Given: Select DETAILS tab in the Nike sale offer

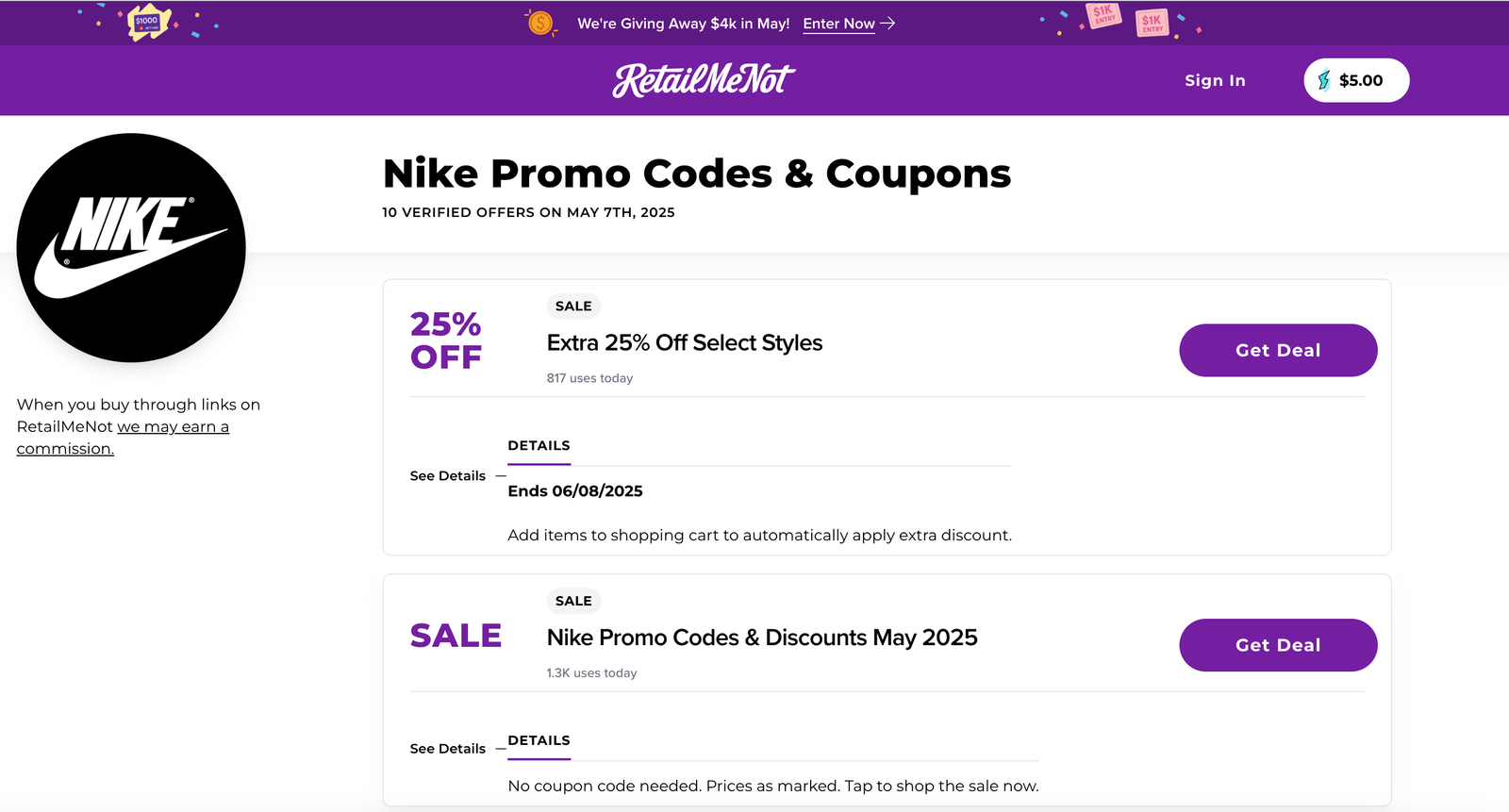Looking at the screenshot, I should pyautogui.click(x=539, y=741).
